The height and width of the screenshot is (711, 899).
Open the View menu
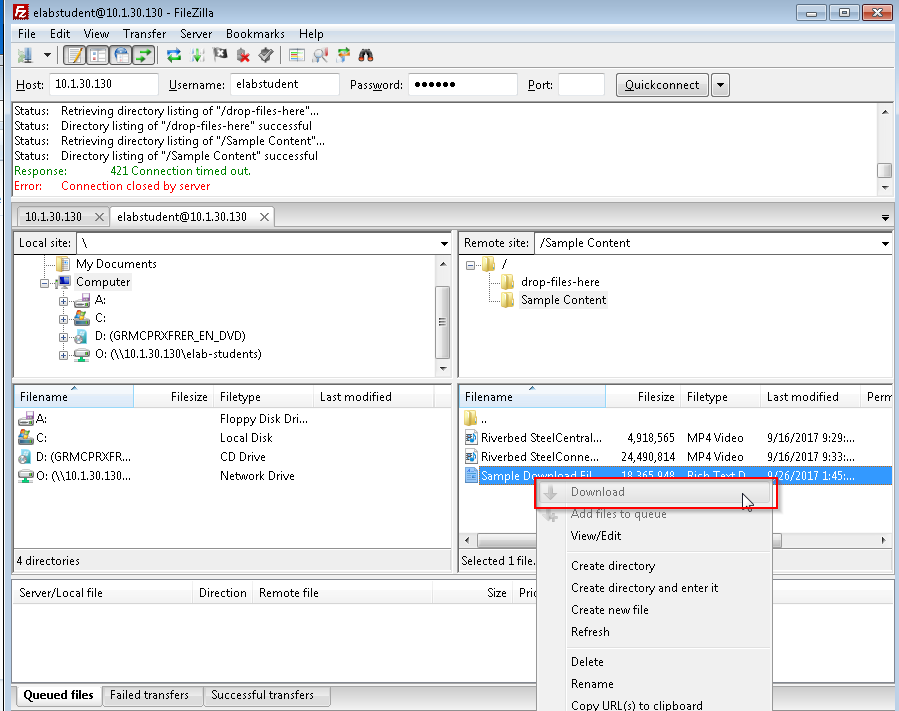(x=96, y=34)
